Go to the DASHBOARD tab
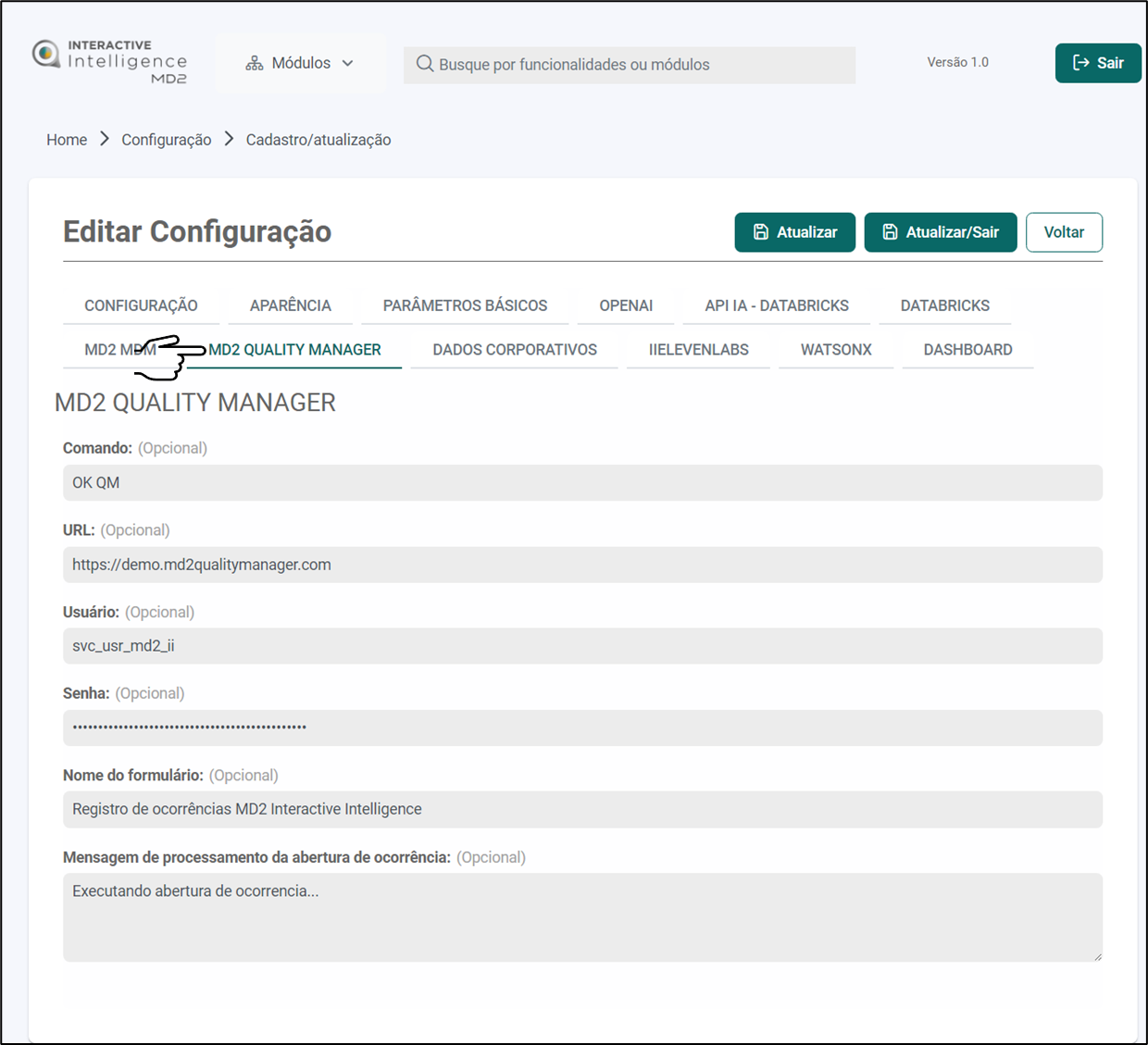Image resolution: width=1148 pixels, height=1045 pixels. (x=967, y=350)
